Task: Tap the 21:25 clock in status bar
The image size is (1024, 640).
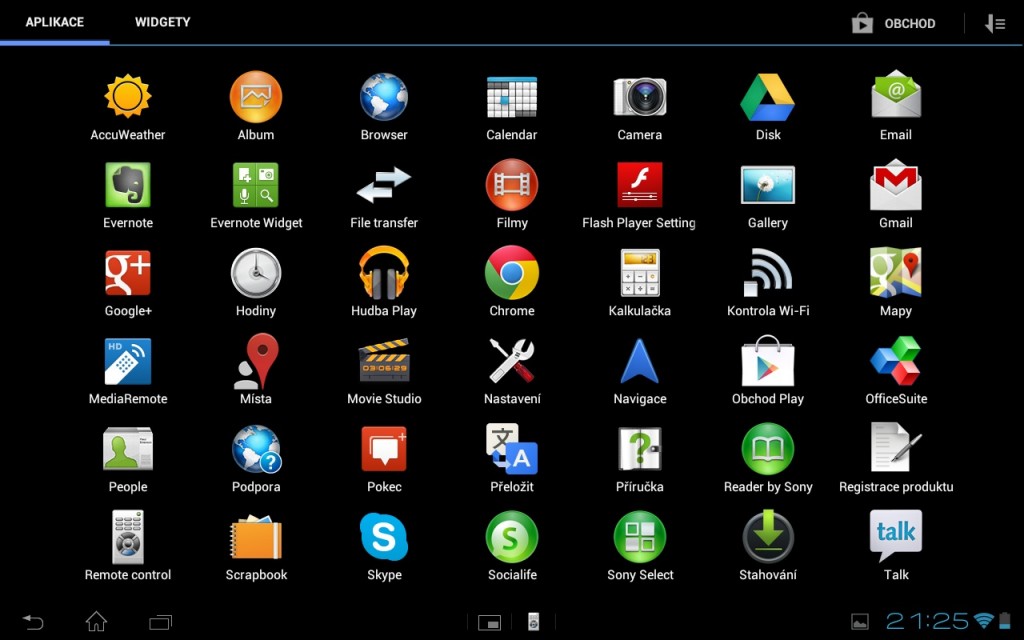Action: click(927, 621)
